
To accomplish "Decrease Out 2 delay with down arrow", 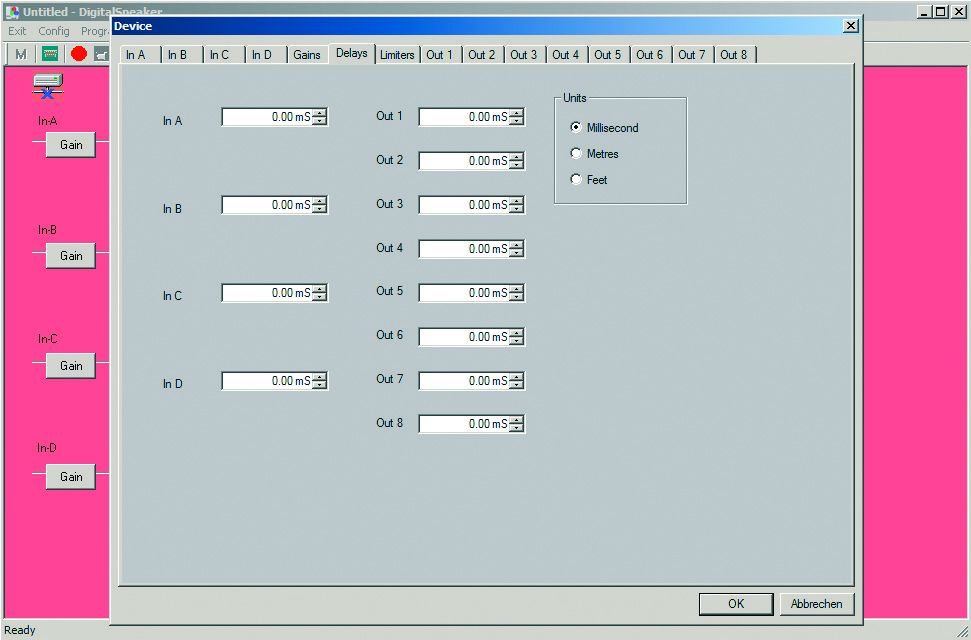I will tap(516, 165).
